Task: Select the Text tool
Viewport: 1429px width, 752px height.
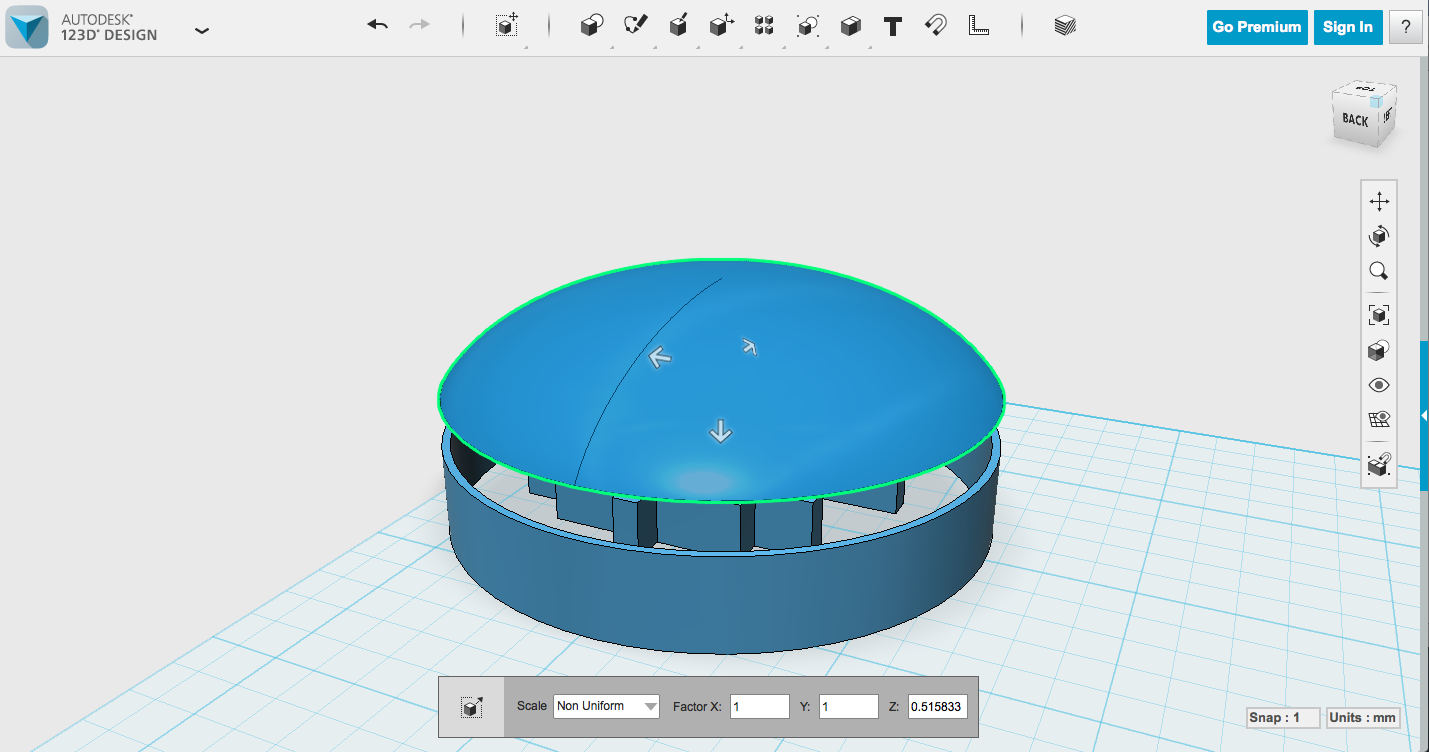Action: [893, 27]
